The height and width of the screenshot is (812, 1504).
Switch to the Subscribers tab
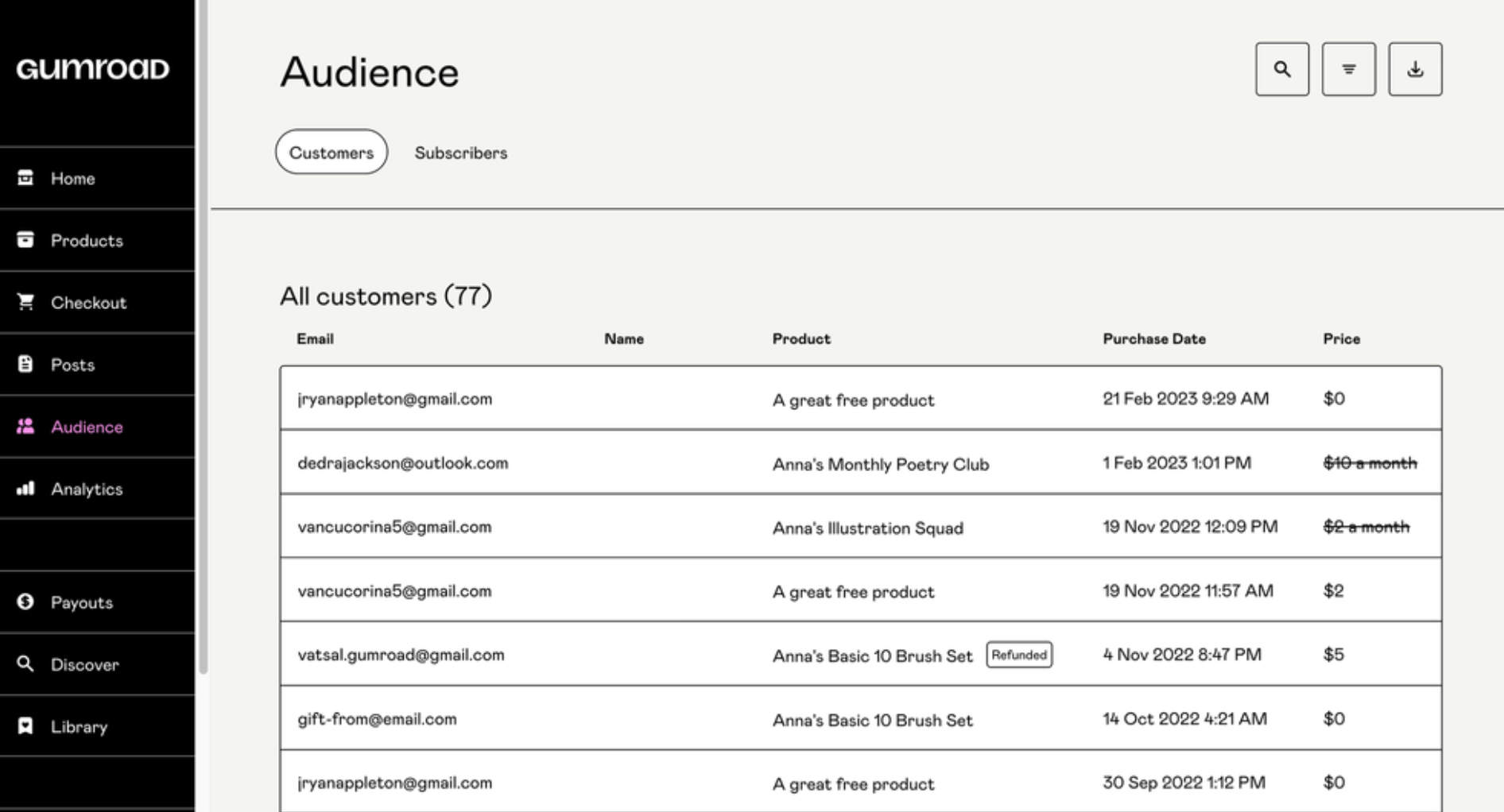pyautogui.click(x=460, y=153)
